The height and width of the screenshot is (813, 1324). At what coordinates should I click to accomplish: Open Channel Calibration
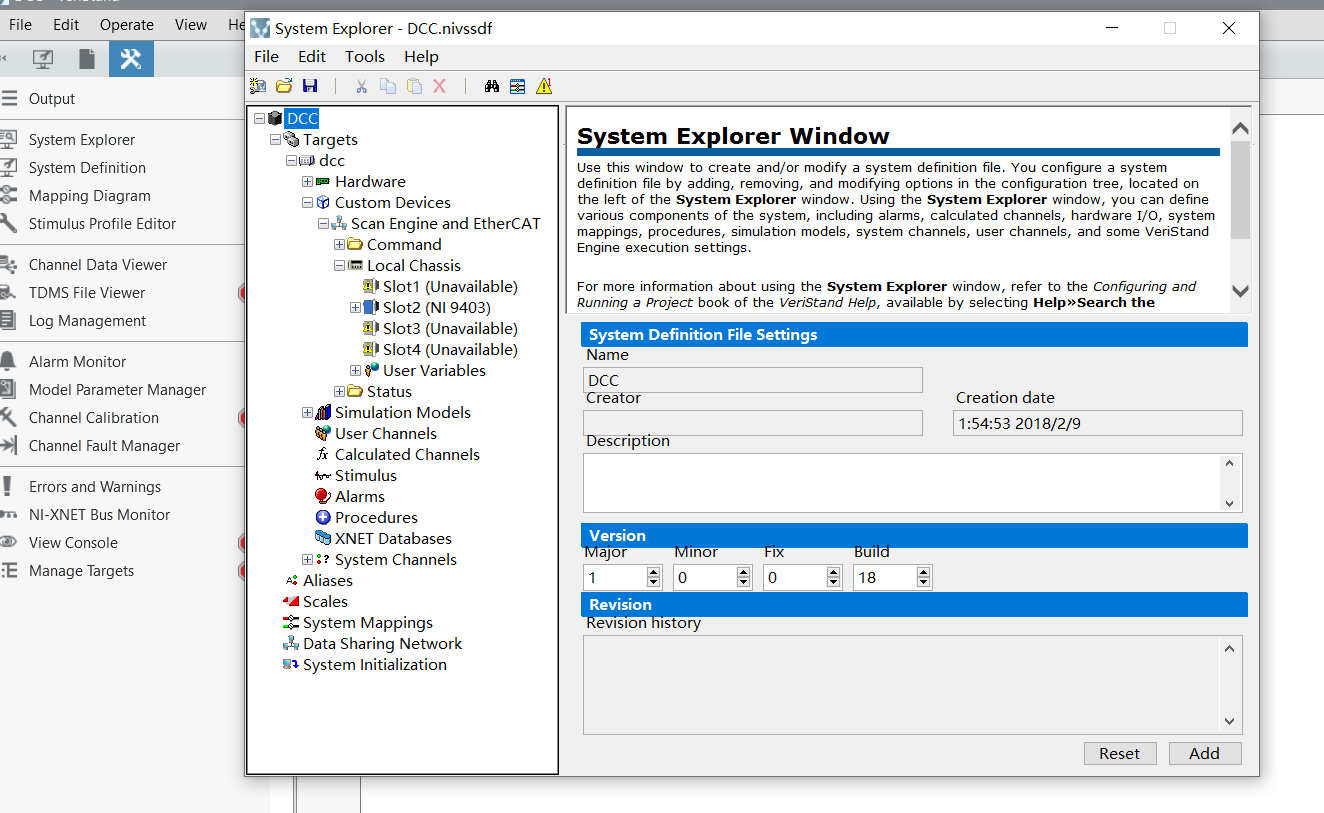pyautogui.click(x=91, y=417)
